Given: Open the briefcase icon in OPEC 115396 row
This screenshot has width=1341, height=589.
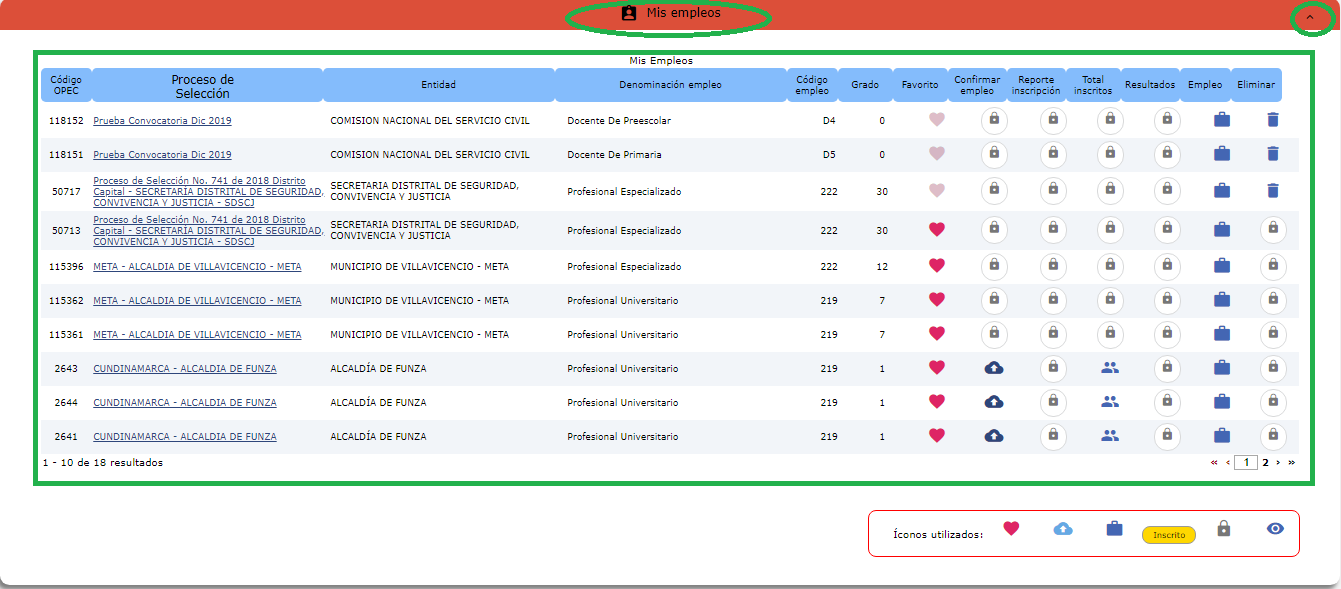Looking at the screenshot, I should pos(1221,266).
